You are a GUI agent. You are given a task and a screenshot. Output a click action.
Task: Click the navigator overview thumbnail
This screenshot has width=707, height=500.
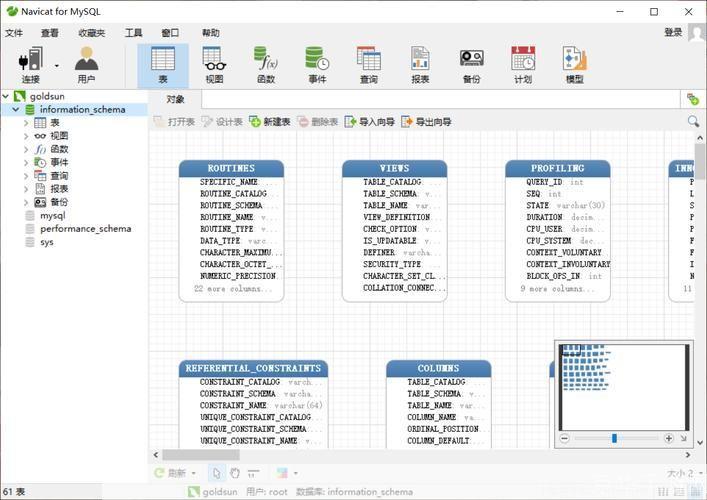[624, 387]
